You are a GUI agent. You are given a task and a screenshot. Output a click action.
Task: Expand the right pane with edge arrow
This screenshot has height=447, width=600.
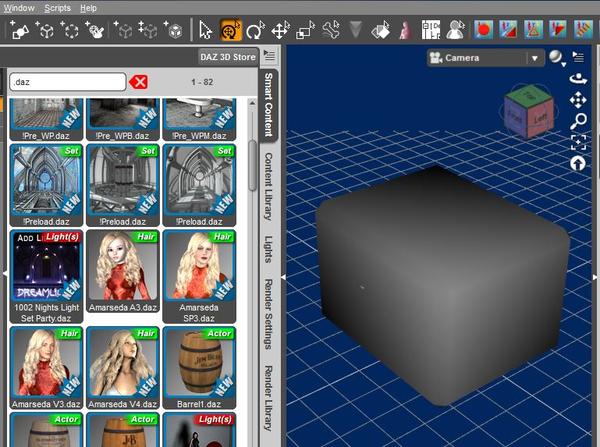pyautogui.click(x=595, y=277)
